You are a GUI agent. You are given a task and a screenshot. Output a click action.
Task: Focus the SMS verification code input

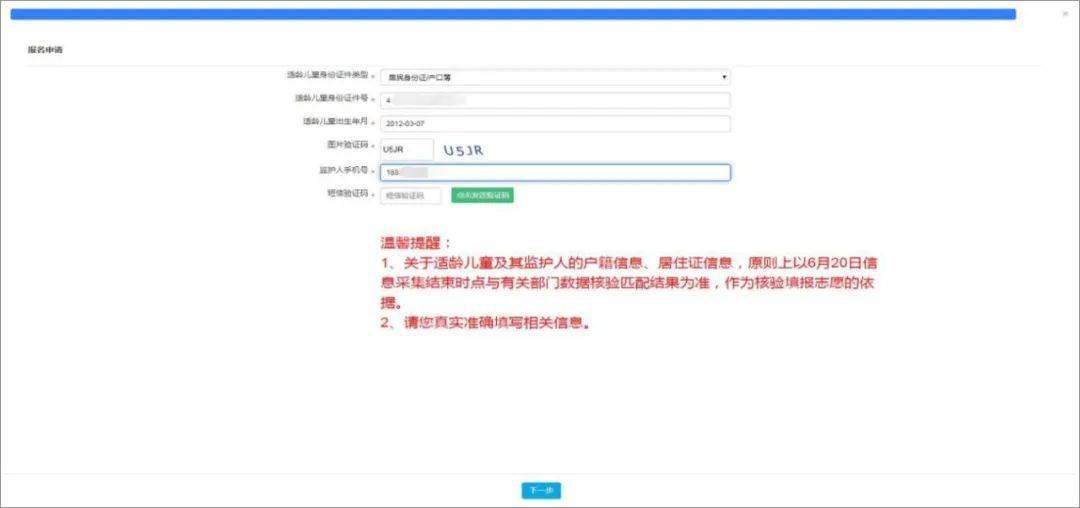[411, 196]
